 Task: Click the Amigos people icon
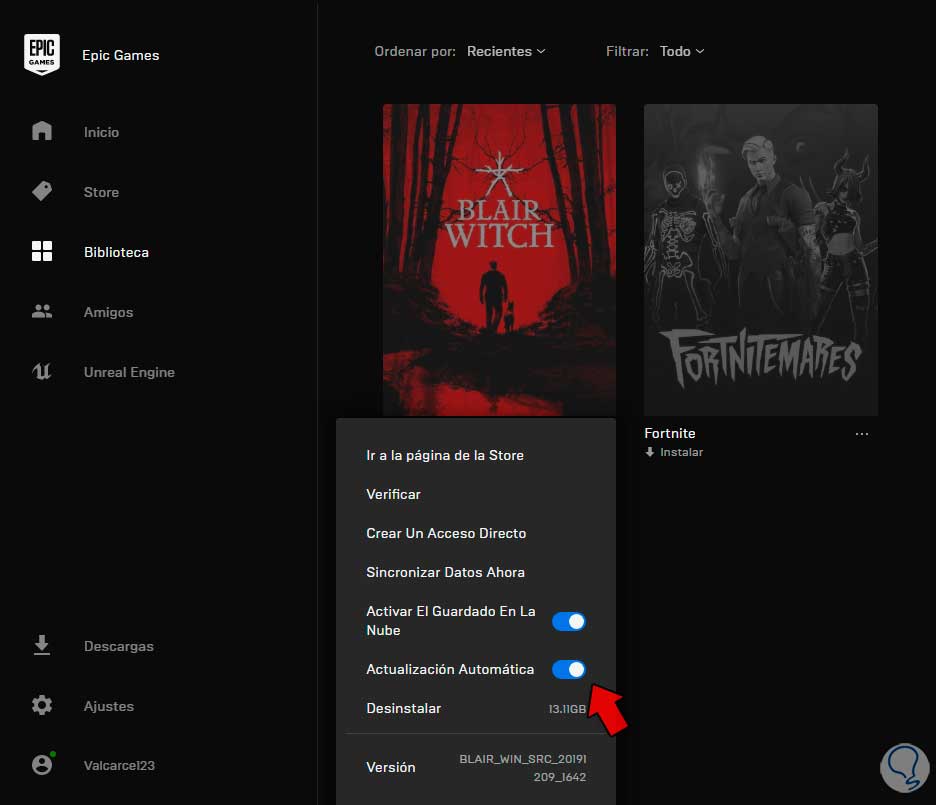42,311
